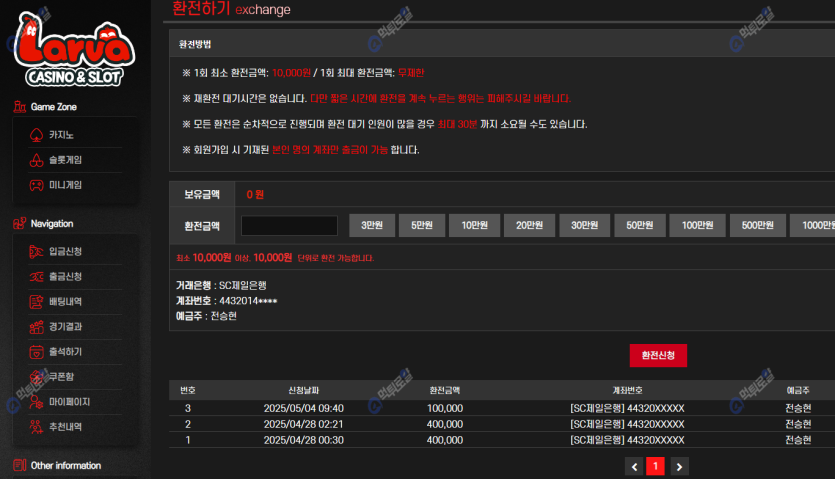This screenshot has height=479, width=835.
Task: Click the 출금신청 withdrawal icon
Action: [36, 276]
